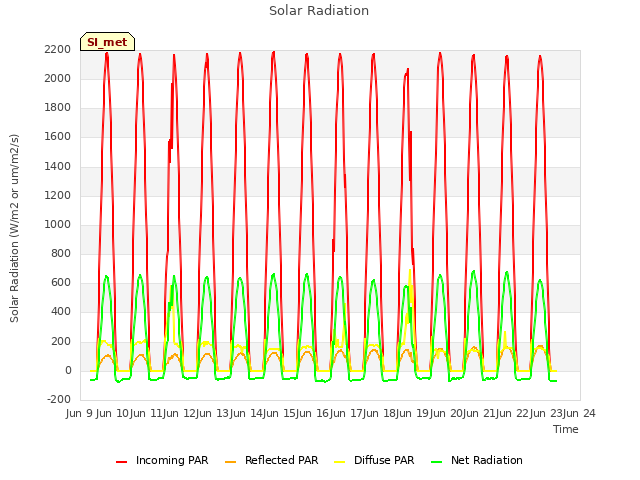Click the Jun 18 x-axis date label
640x480 pixels.
tap(381, 413)
